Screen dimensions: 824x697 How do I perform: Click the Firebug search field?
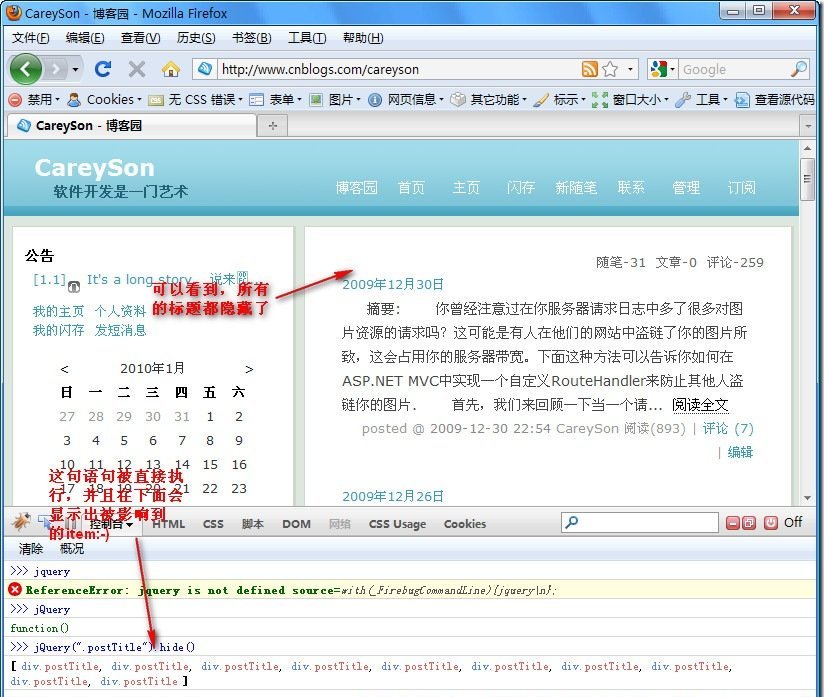640,522
